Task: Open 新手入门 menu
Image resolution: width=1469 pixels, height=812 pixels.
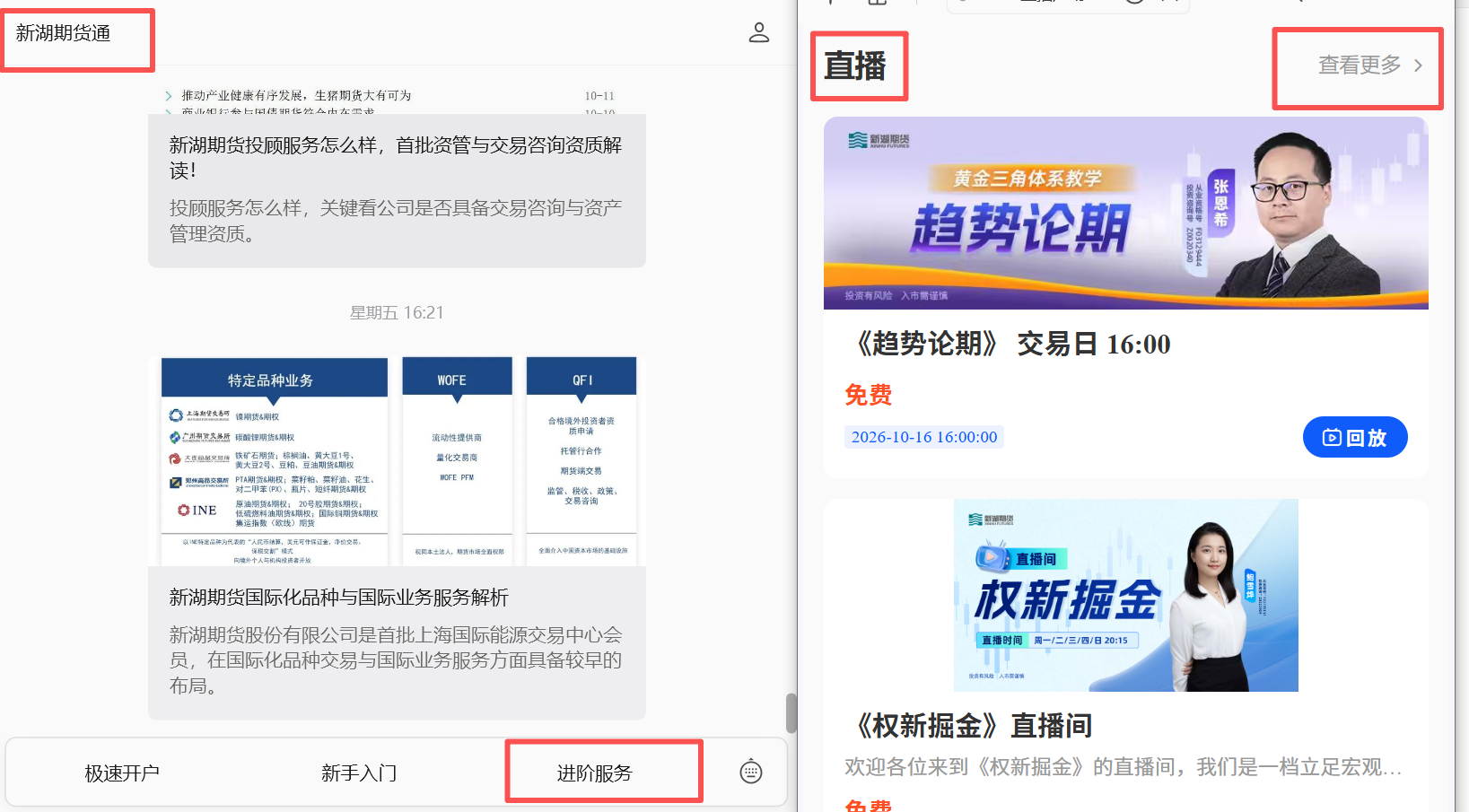Action: 359,773
